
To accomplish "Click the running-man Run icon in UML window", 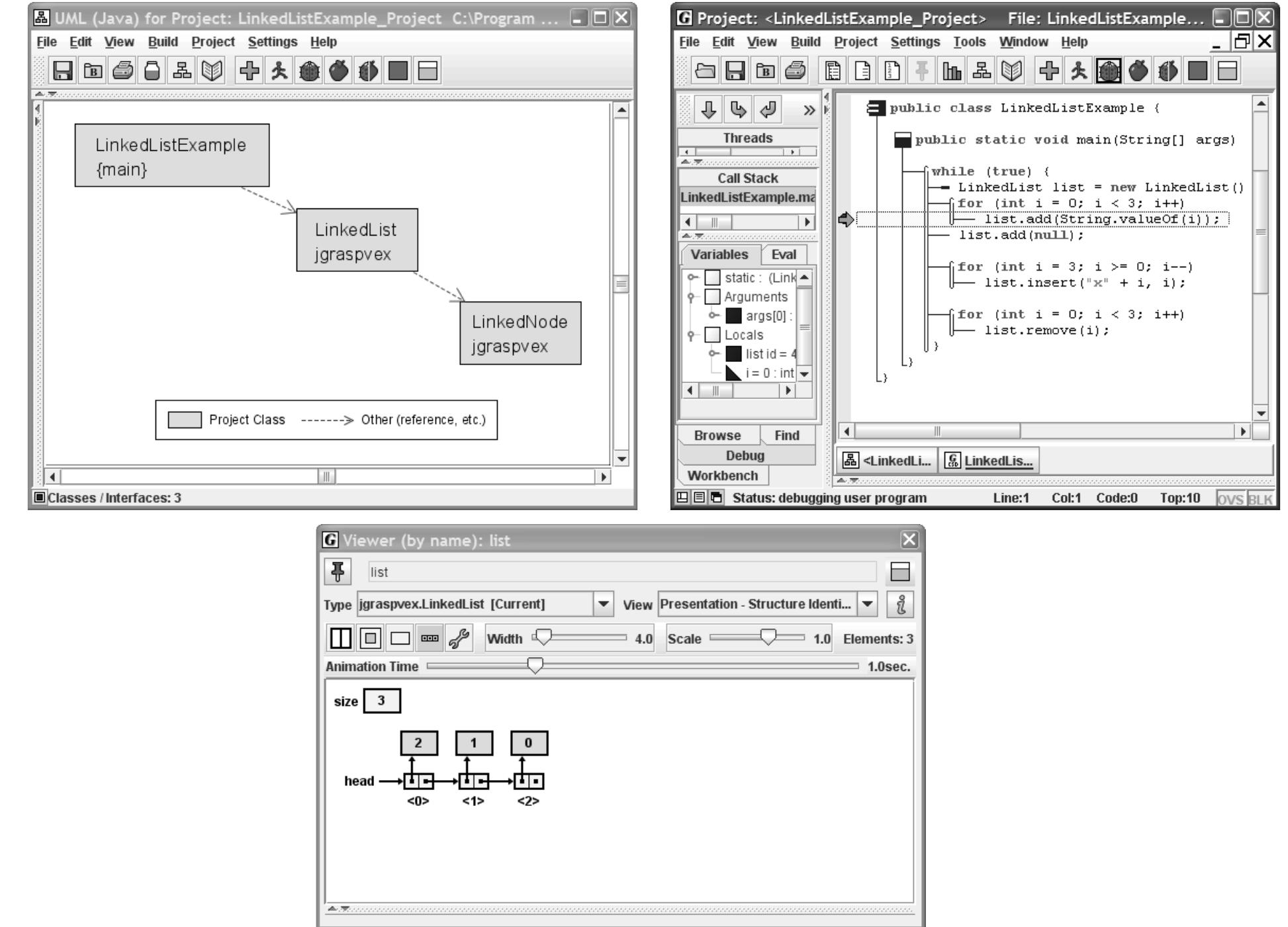I will [x=279, y=71].
